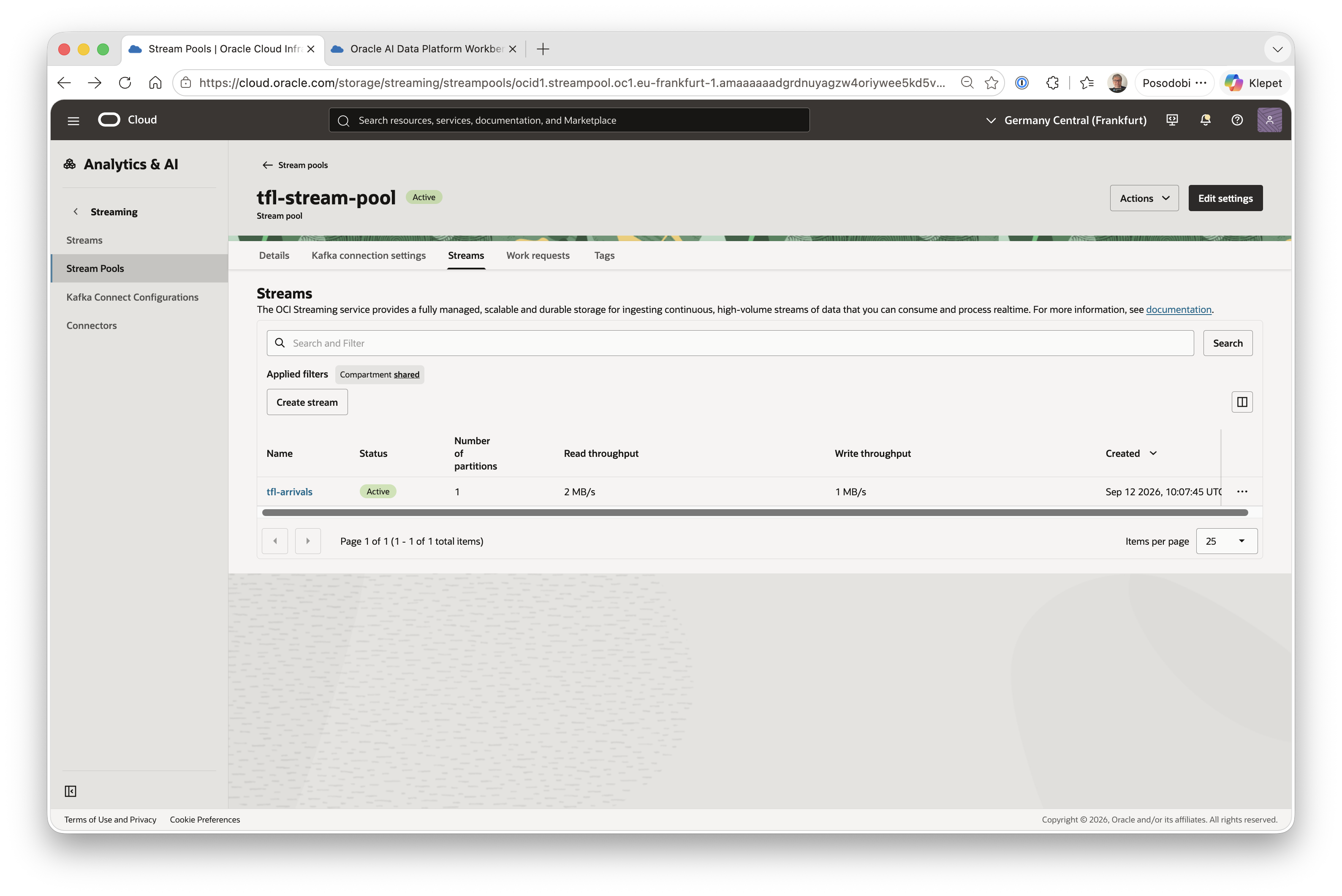
Task: Reload the current page
Action: point(125,83)
